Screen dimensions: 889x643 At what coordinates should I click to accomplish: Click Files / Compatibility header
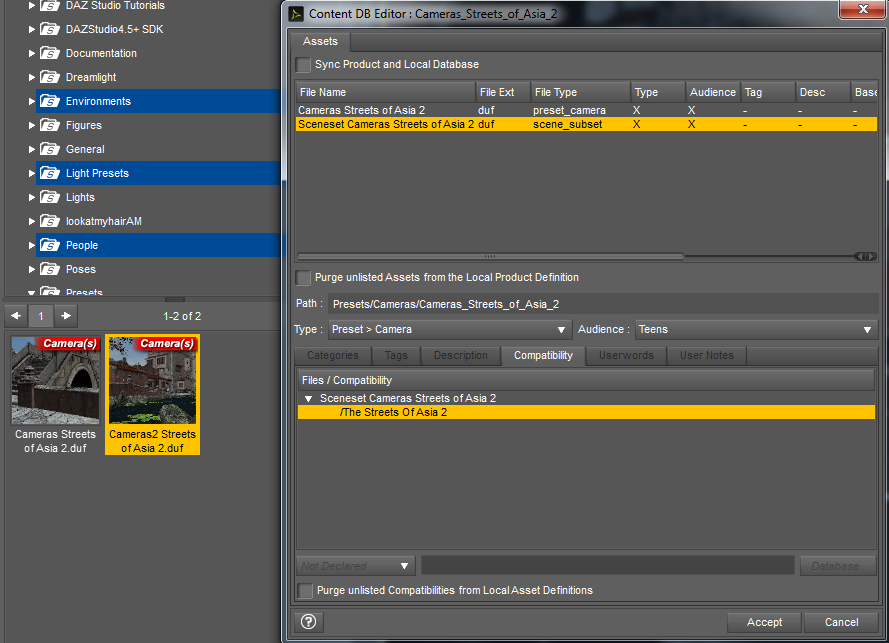pyautogui.click(x=586, y=380)
